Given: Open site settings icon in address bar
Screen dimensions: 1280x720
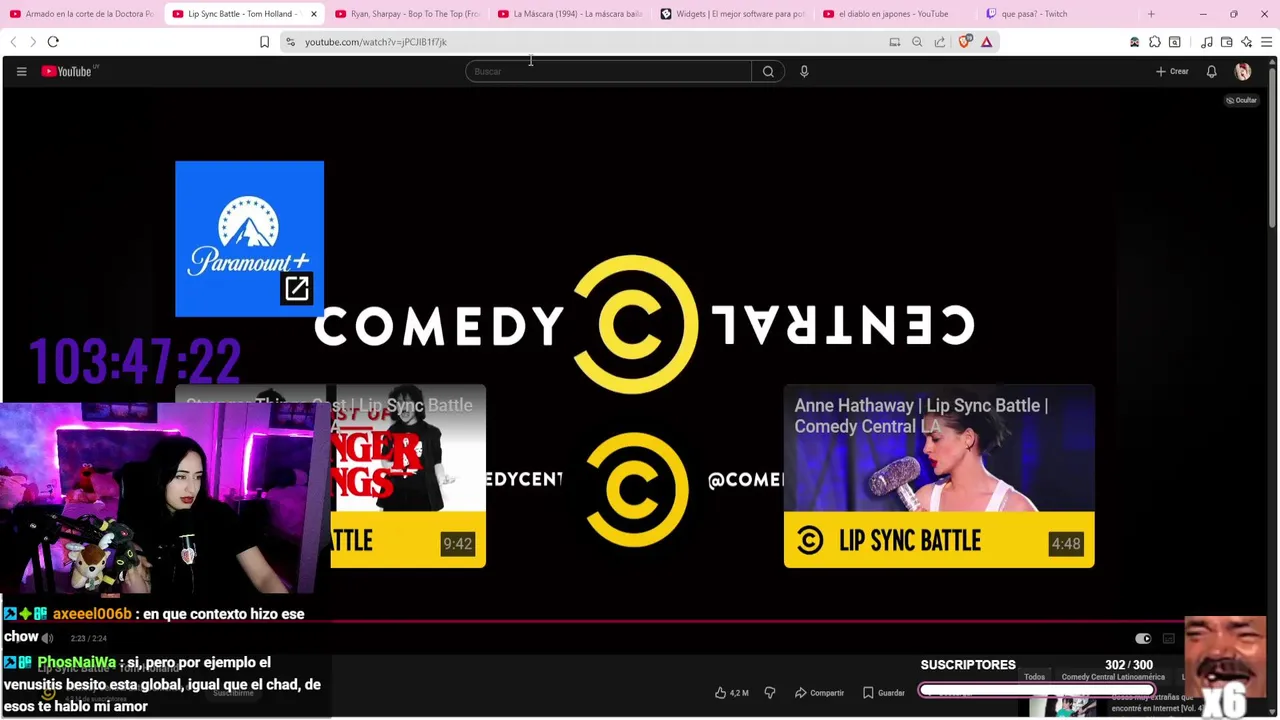Looking at the screenshot, I should [290, 42].
